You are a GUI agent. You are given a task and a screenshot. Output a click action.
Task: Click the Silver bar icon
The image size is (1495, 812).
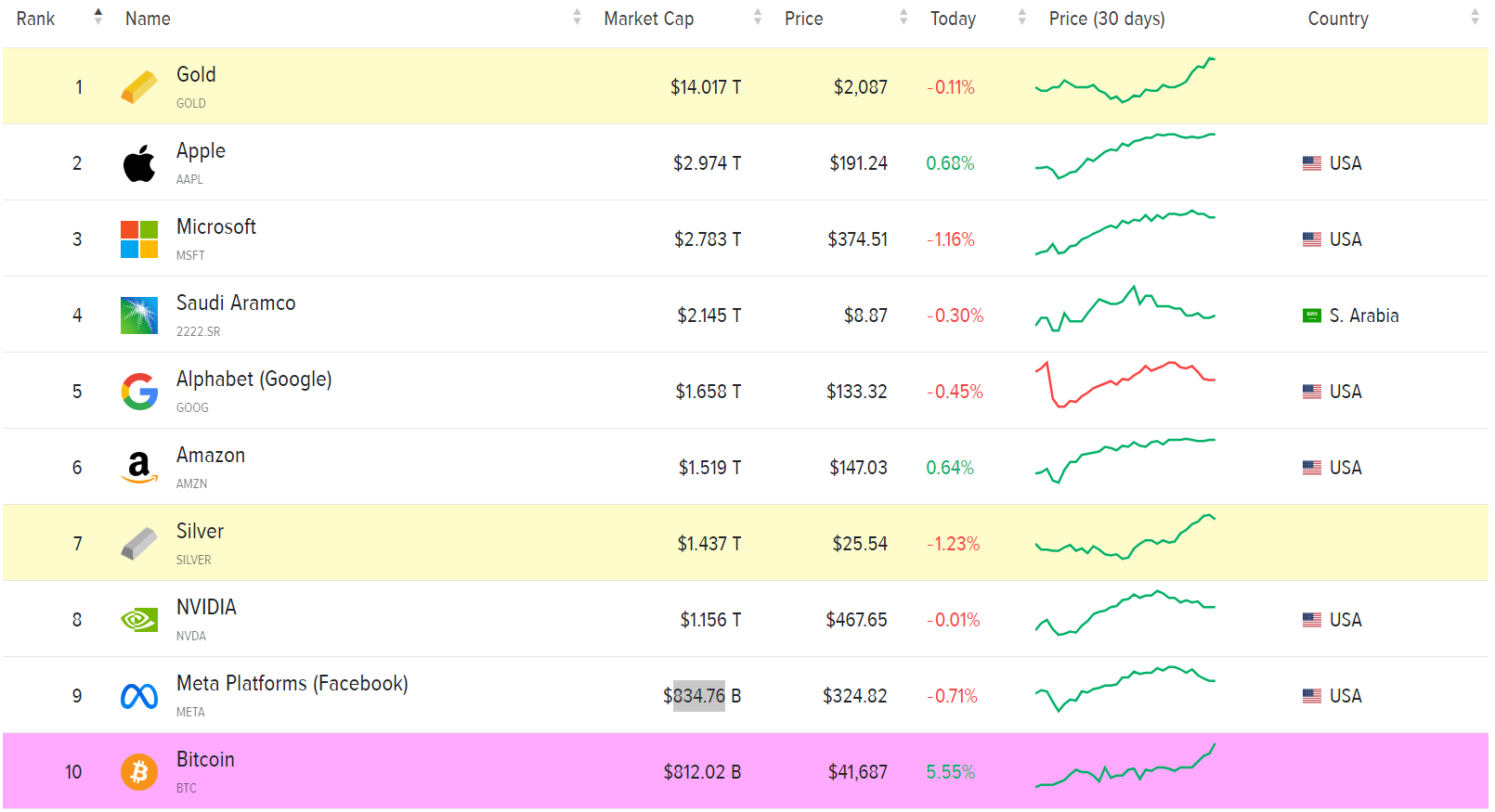[x=139, y=544]
